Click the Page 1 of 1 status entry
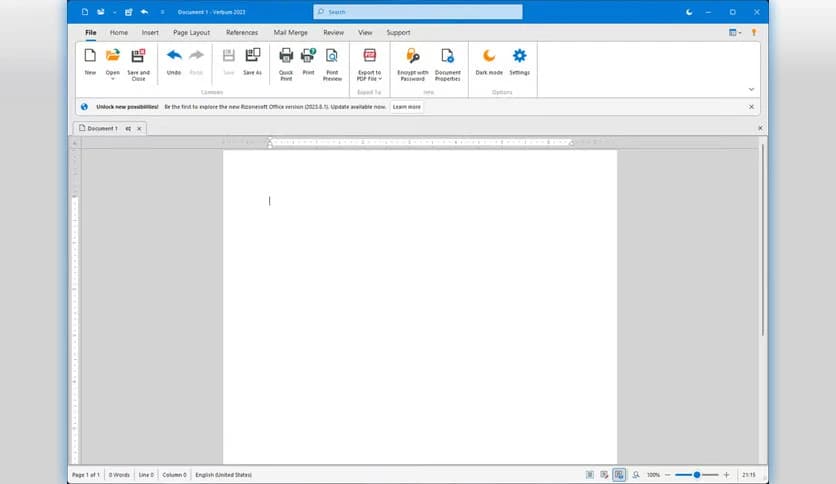The height and width of the screenshot is (484, 836). tap(86, 474)
